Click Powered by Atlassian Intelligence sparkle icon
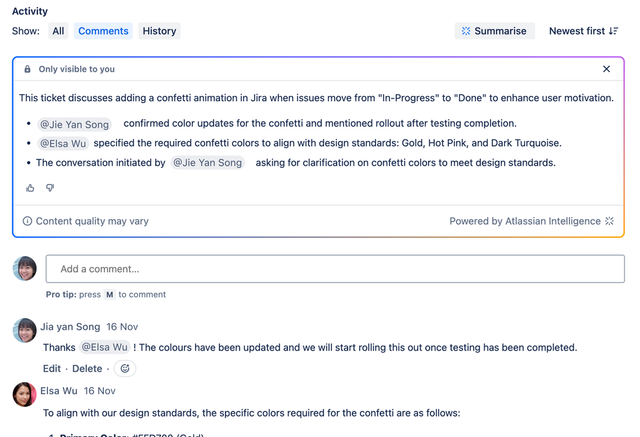This screenshot has height=437, width=640. [x=609, y=221]
